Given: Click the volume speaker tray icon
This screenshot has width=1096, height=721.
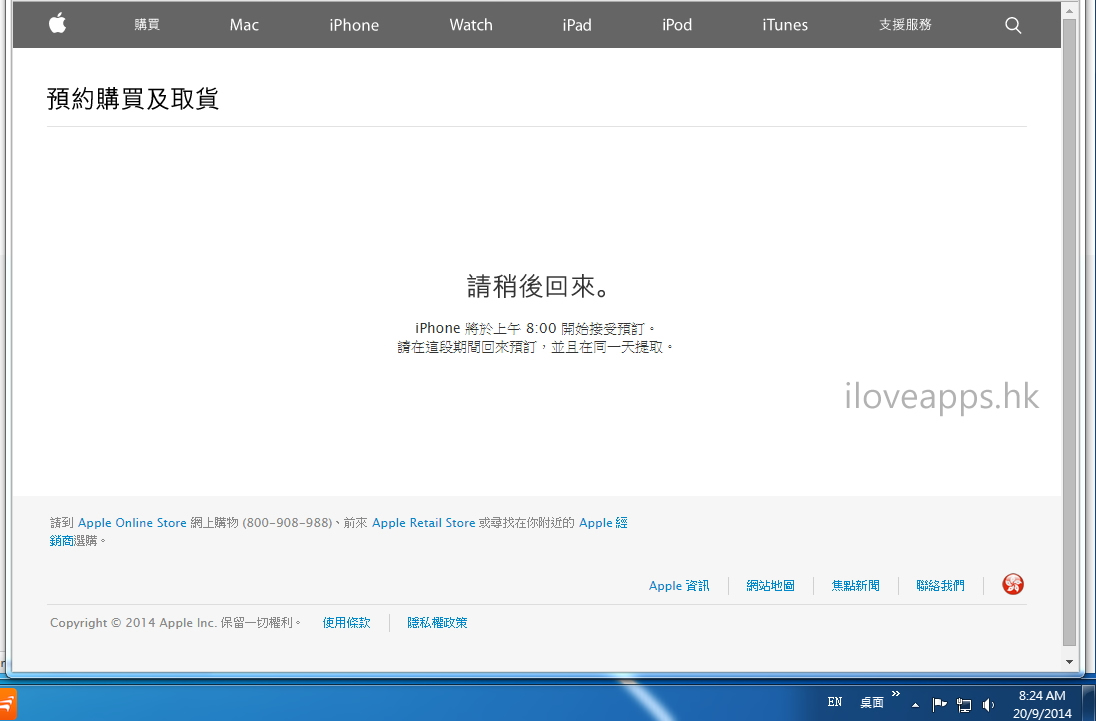Looking at the screenshot, I should point(988,704).
